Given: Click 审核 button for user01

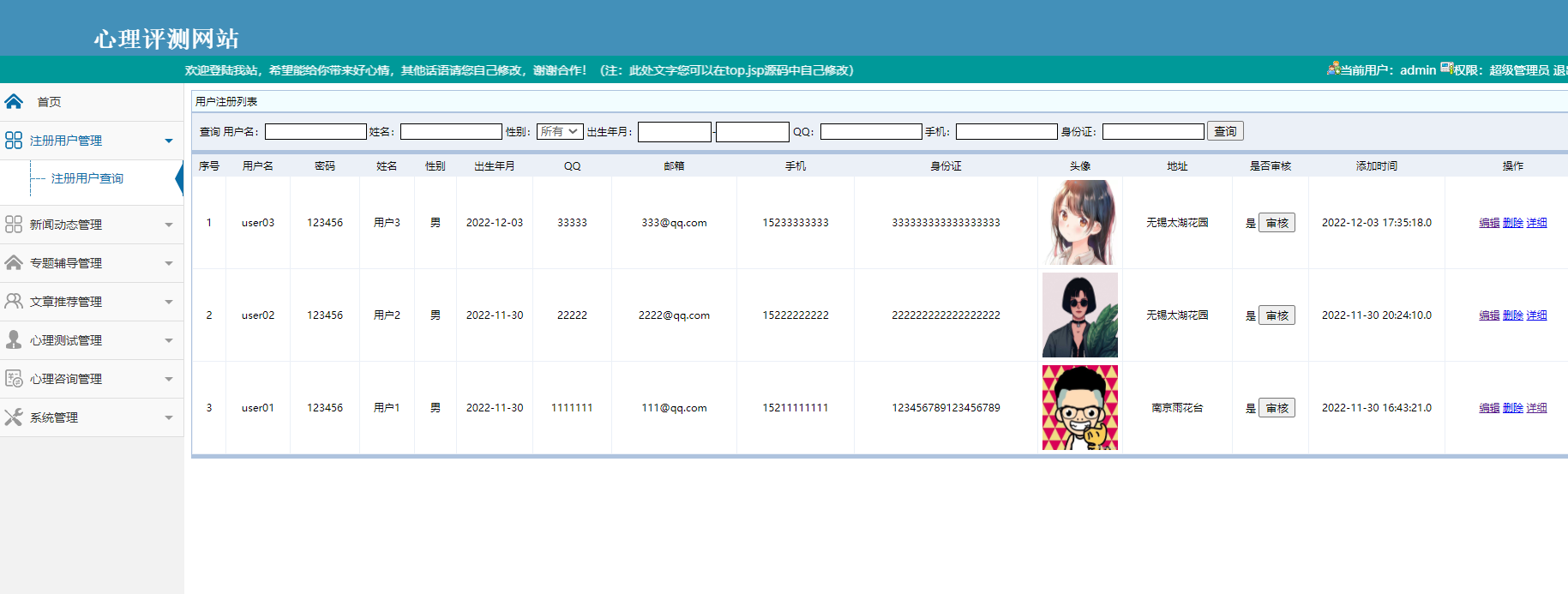Looking at the screenshot, I should [x=1277, y=408].
